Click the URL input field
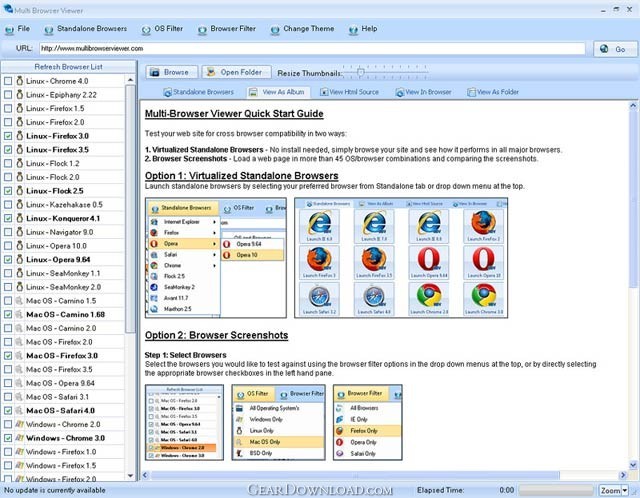Viewport: 640px width, 498px height. (312, 49)
